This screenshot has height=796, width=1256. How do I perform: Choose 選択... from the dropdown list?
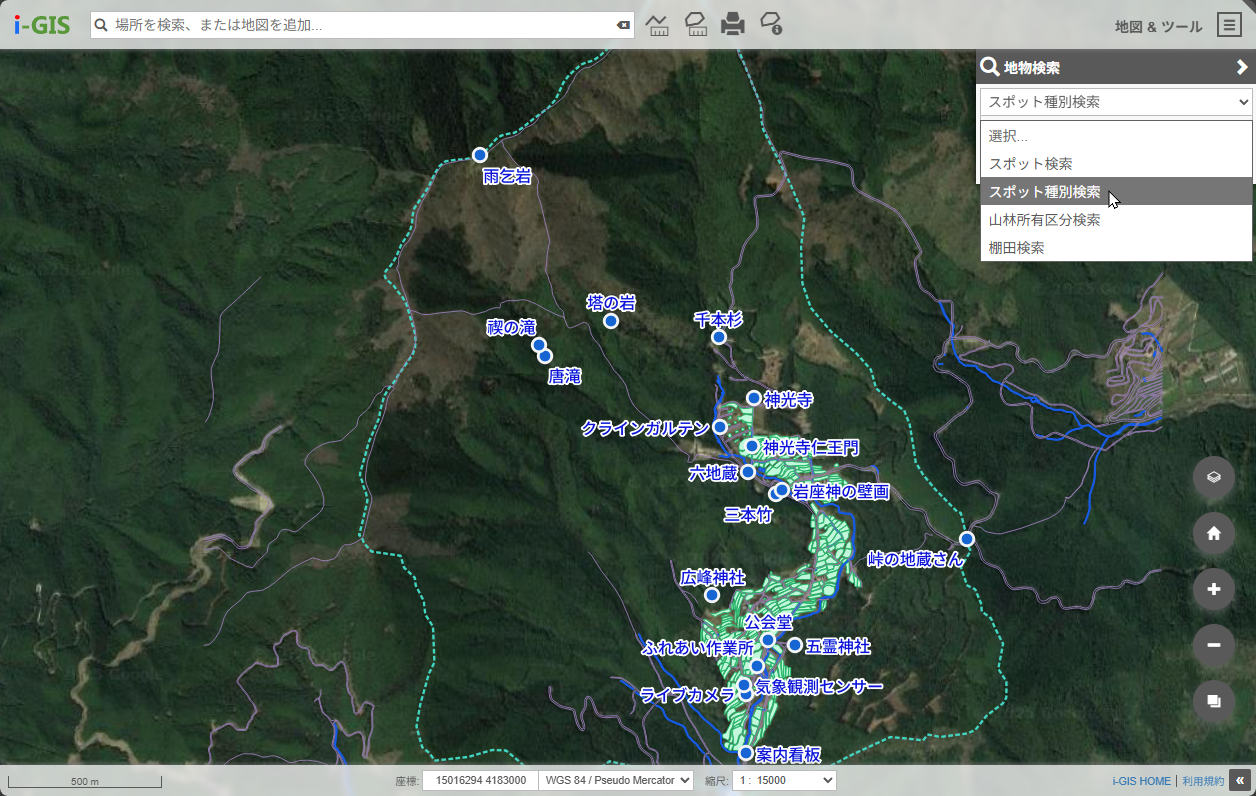tap(1116, 136)
